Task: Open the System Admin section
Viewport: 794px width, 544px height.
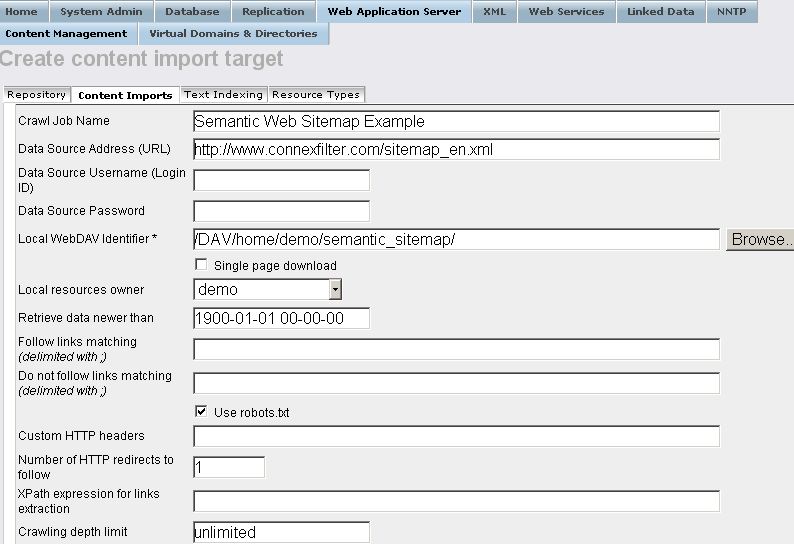Action: click(x=101, y=12)
